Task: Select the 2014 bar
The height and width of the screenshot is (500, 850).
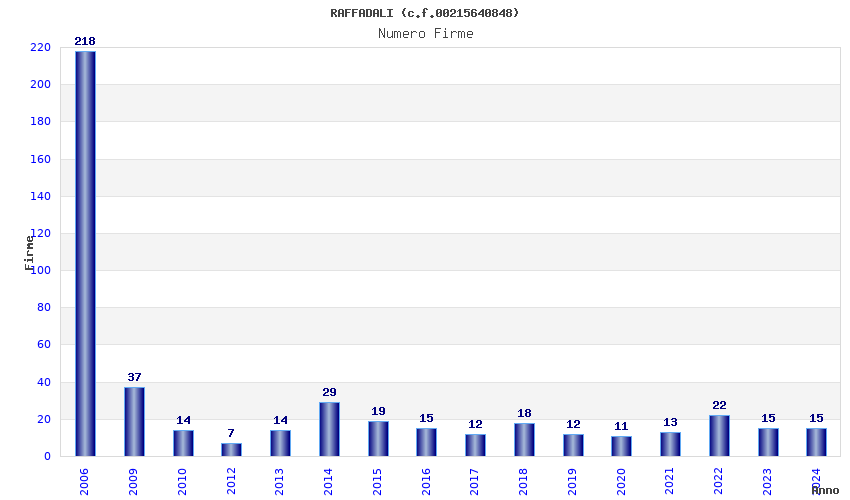Action: (329, 429)
